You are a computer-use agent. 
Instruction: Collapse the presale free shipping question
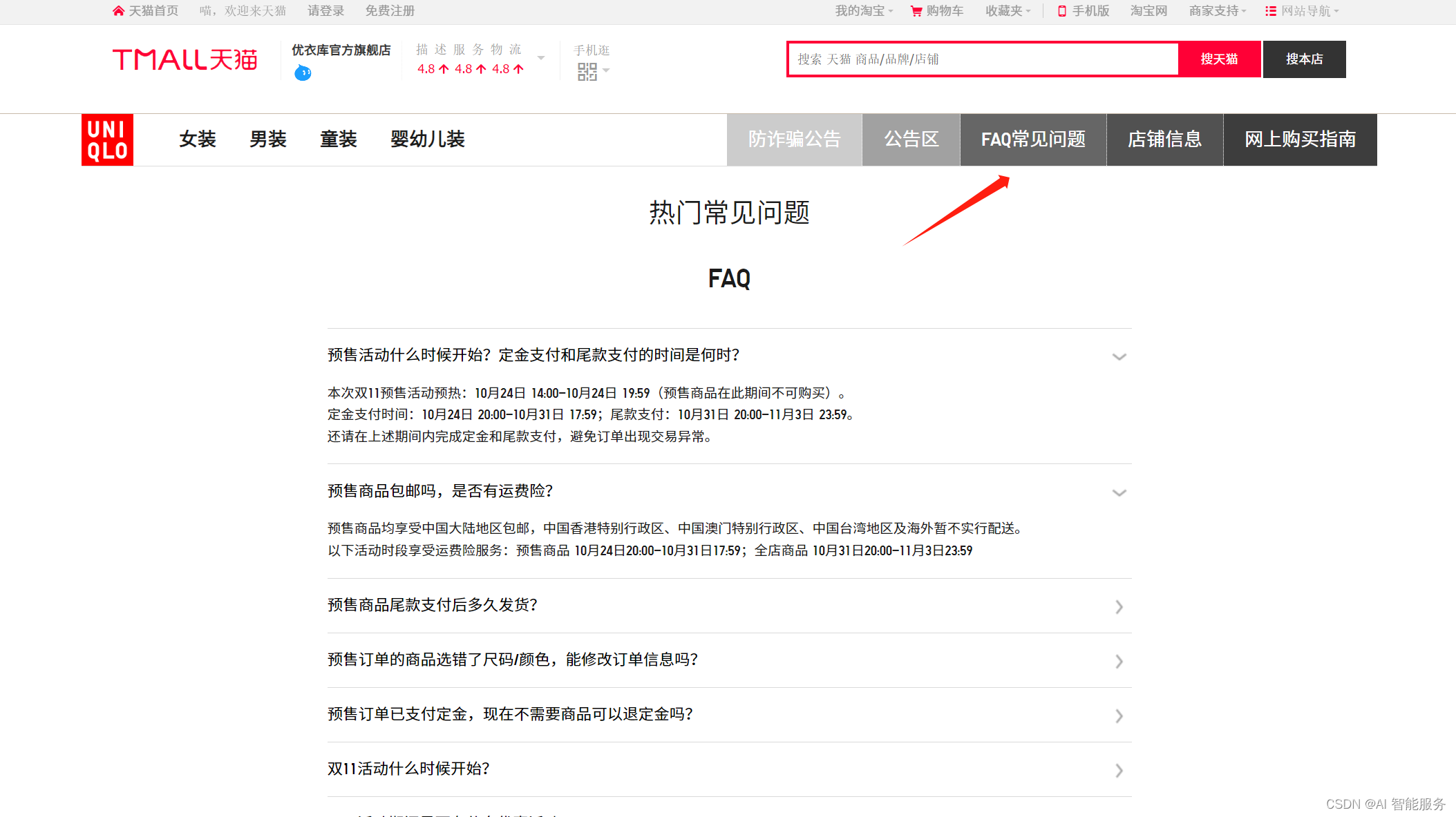point(1119,492)
